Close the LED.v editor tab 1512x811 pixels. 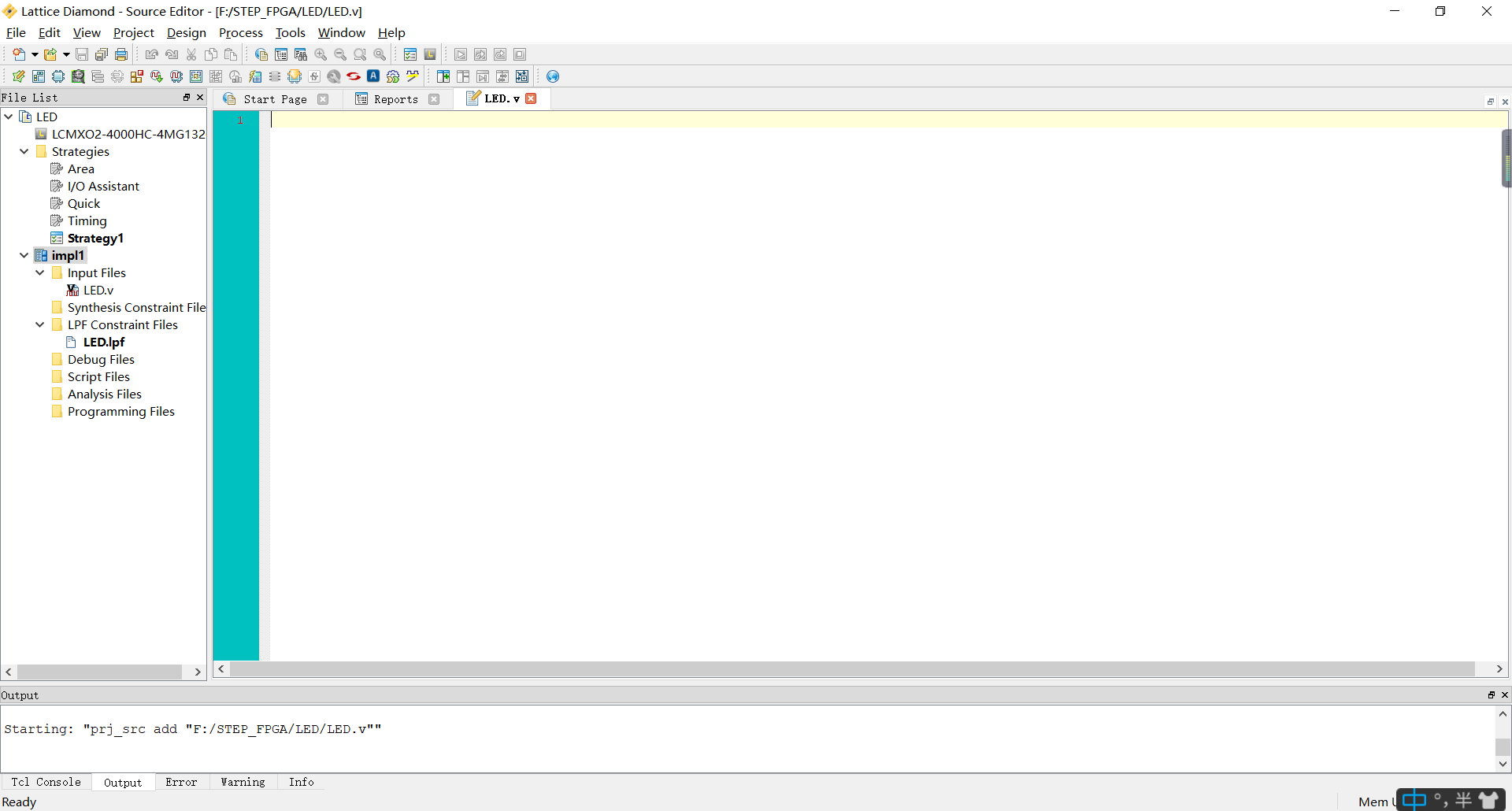point(532,98)
